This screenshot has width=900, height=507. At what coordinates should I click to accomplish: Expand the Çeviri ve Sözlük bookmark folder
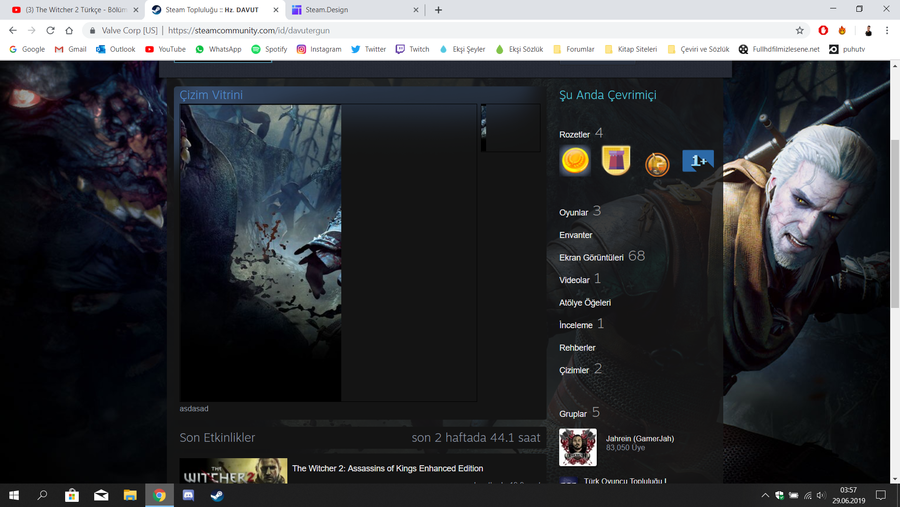(699, 49)
